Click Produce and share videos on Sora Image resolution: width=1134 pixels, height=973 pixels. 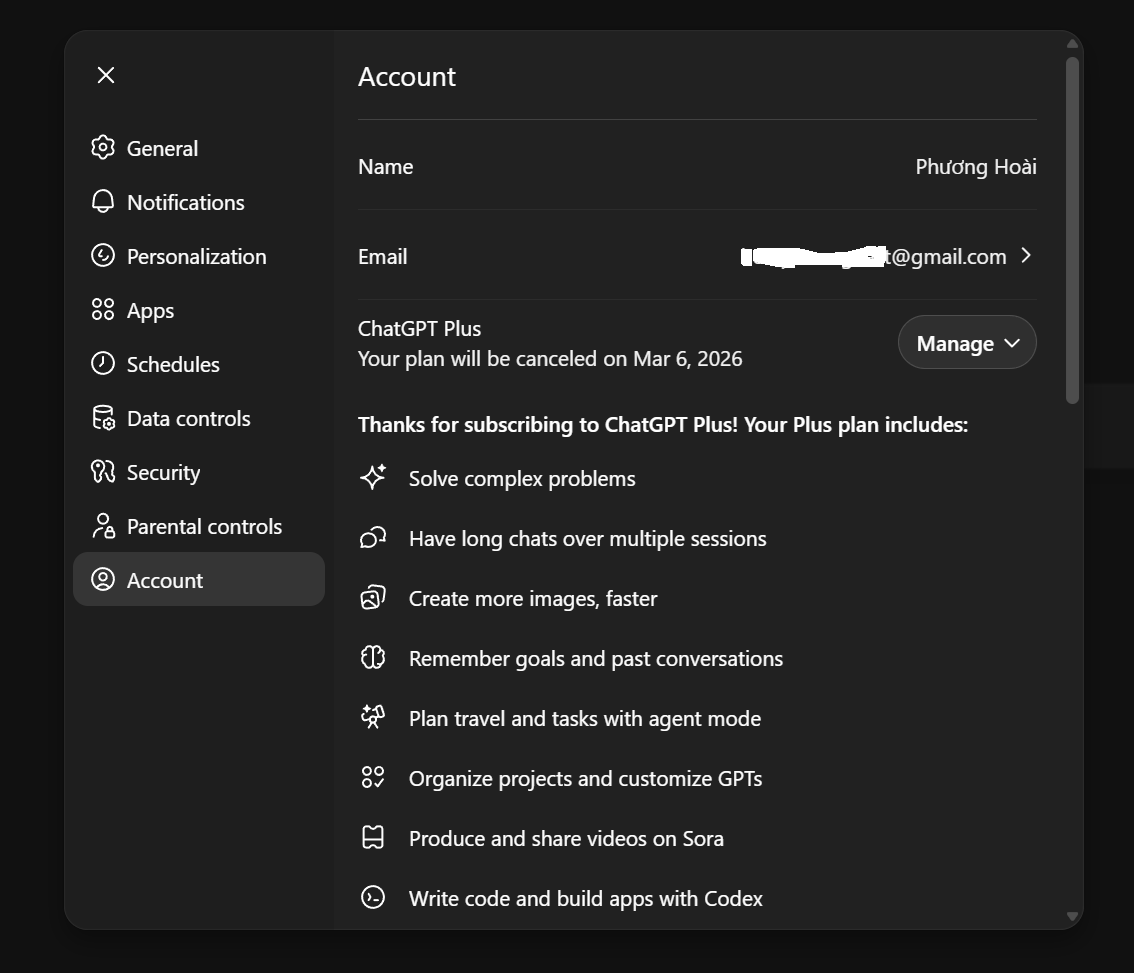566,839
